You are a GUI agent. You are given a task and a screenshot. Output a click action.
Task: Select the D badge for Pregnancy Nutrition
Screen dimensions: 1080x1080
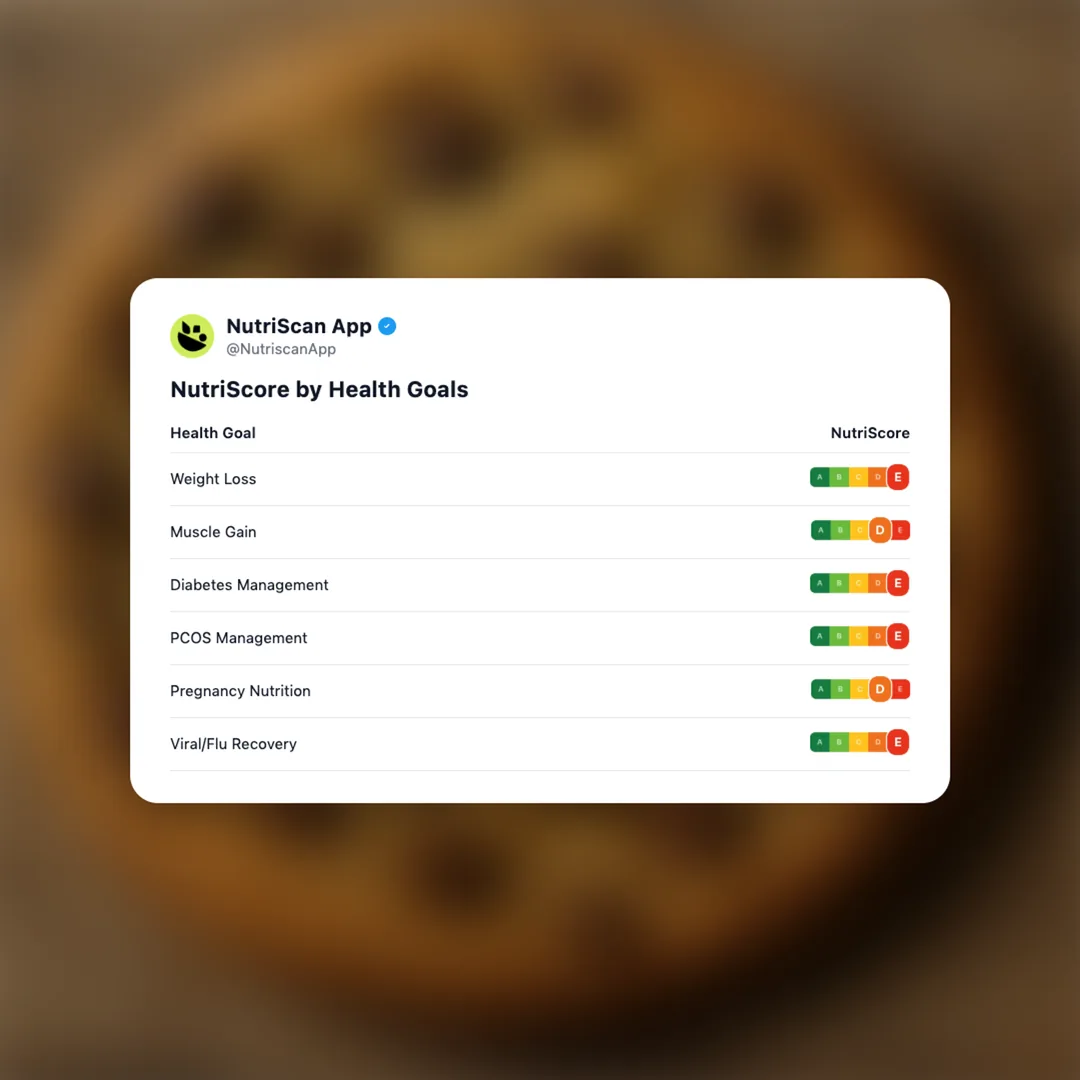pos(880,689)
